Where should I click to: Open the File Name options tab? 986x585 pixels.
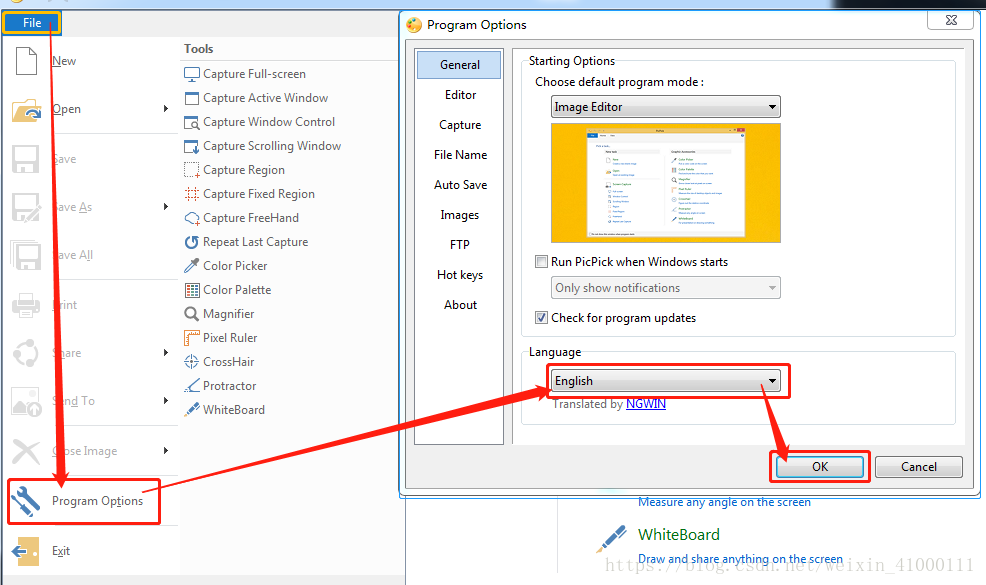[x=460, y=155]
